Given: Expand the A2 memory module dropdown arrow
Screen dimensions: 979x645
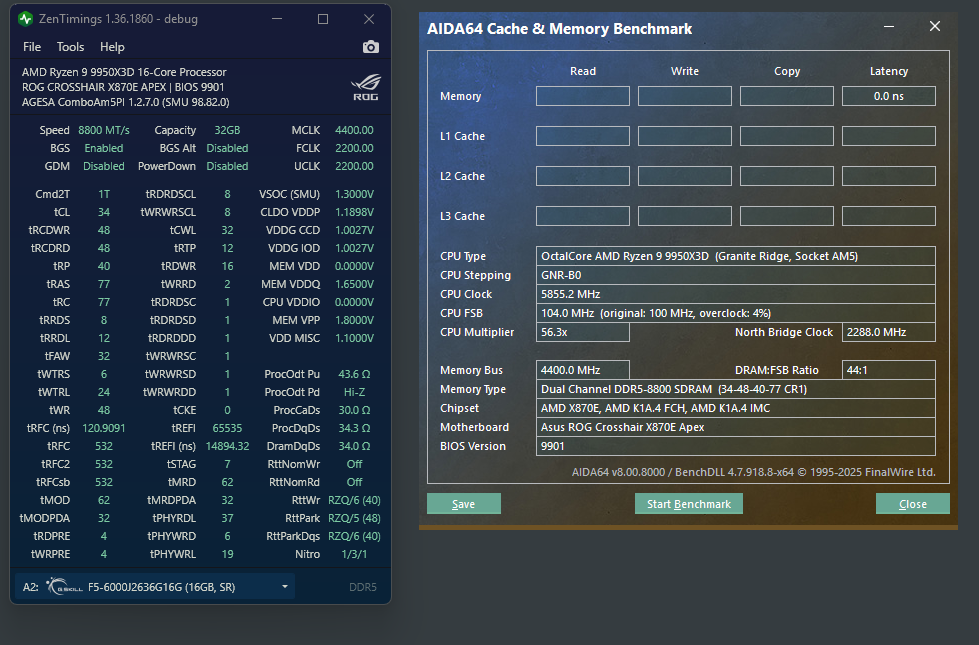Looking at the screenshot, I should pos(285,587).
